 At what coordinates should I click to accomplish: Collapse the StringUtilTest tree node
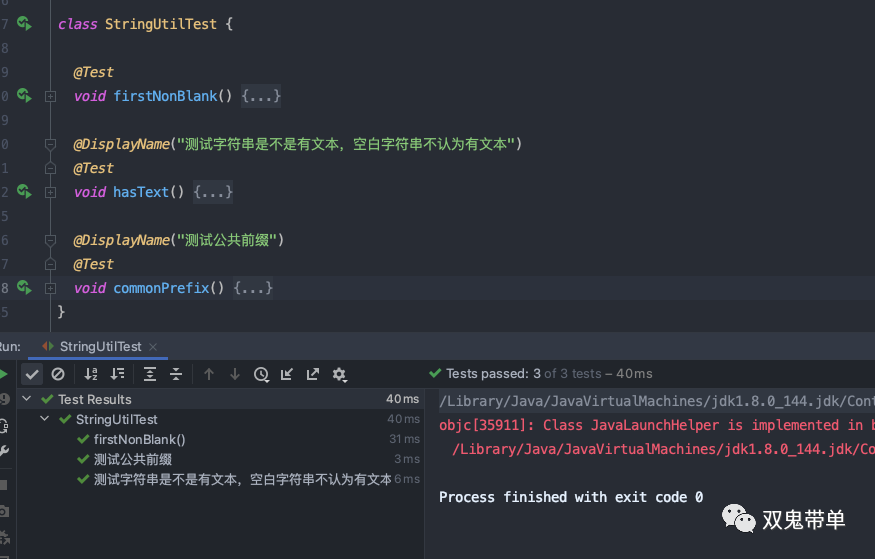[x=46, y=419]
